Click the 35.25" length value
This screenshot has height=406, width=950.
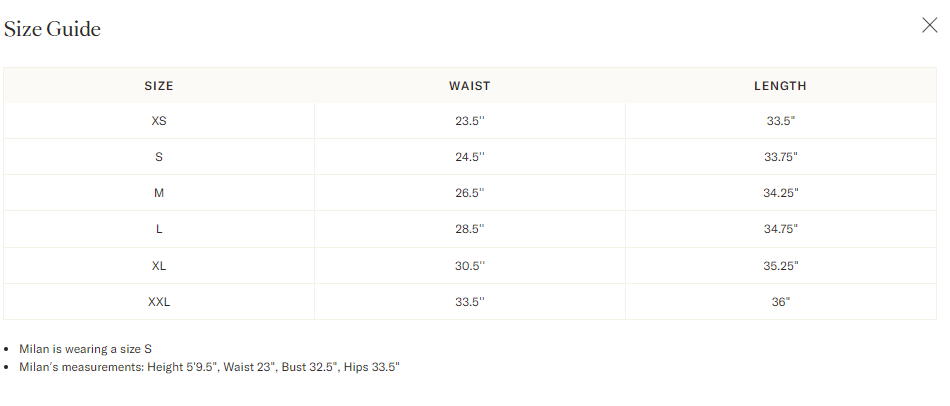[780, 265]
